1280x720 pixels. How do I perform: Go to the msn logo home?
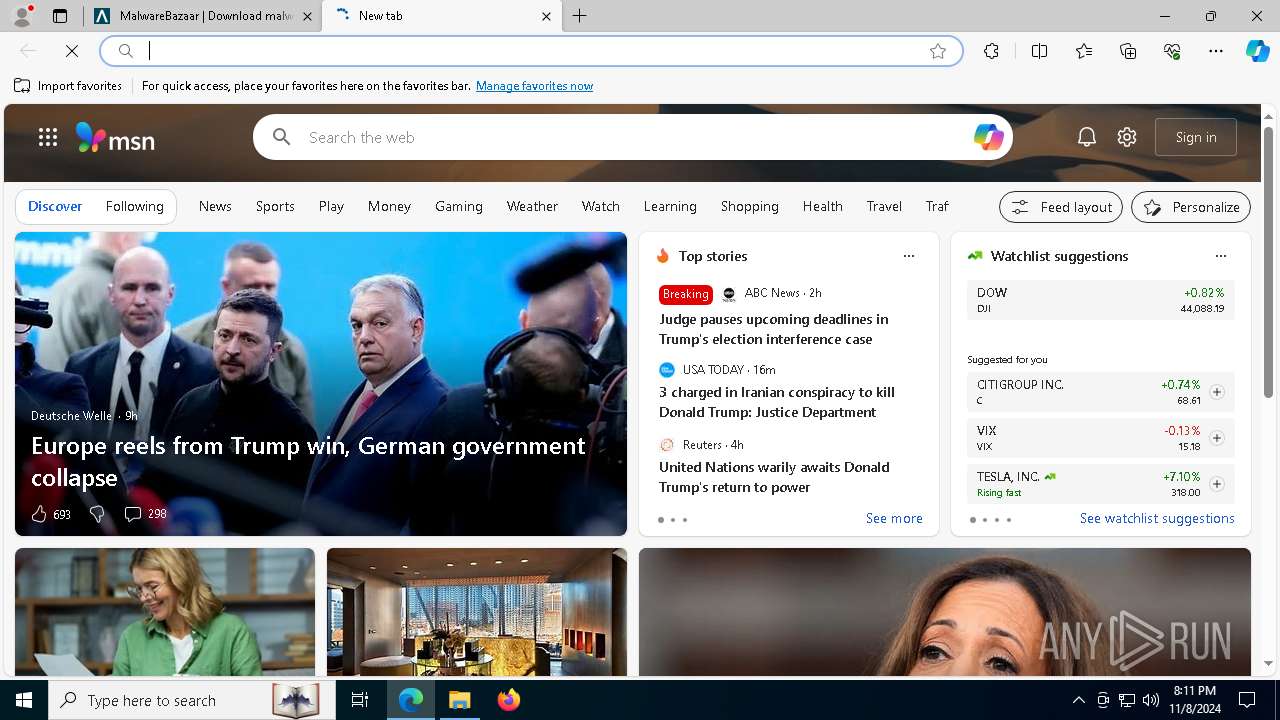115,137
